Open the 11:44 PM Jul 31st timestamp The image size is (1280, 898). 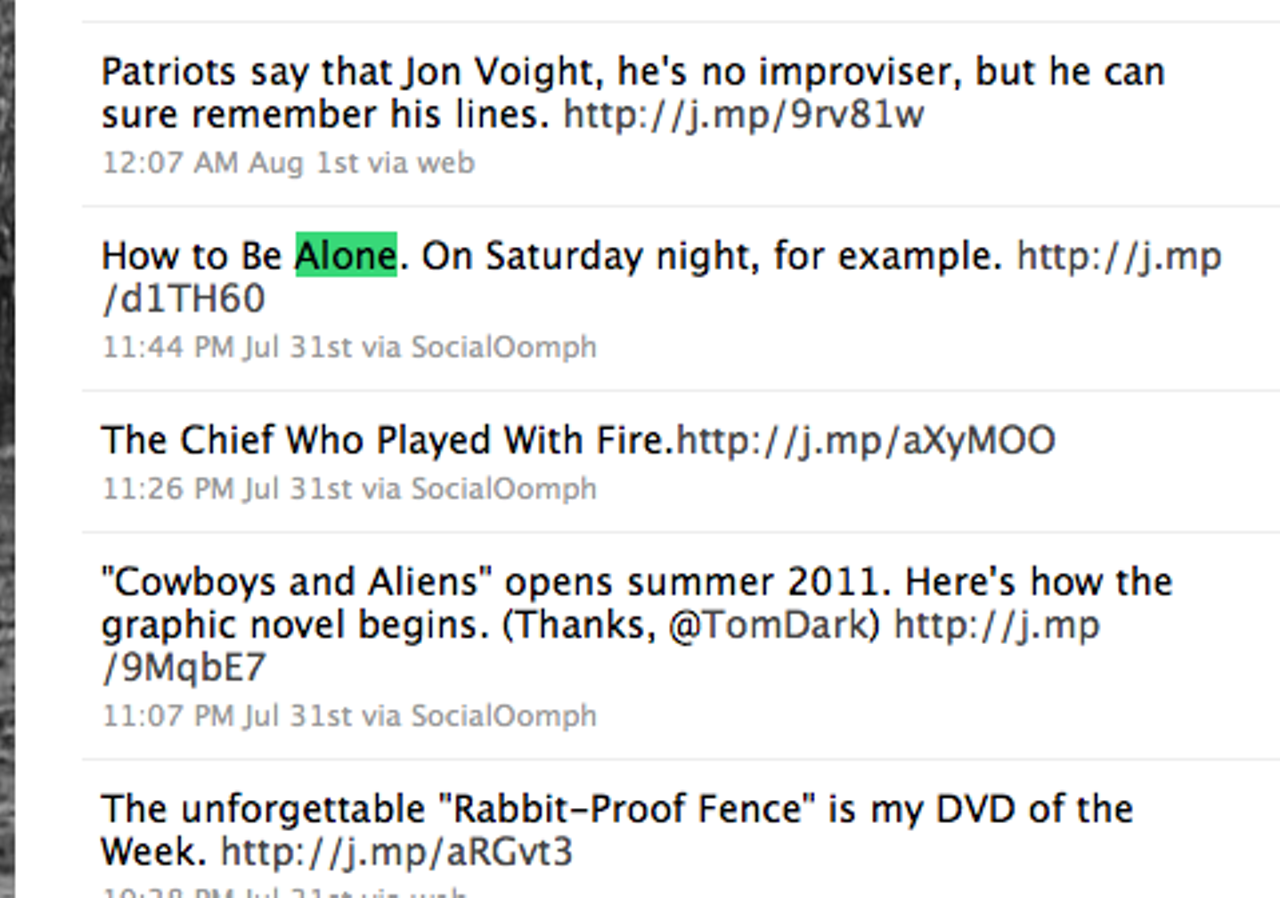pos(227,347)
